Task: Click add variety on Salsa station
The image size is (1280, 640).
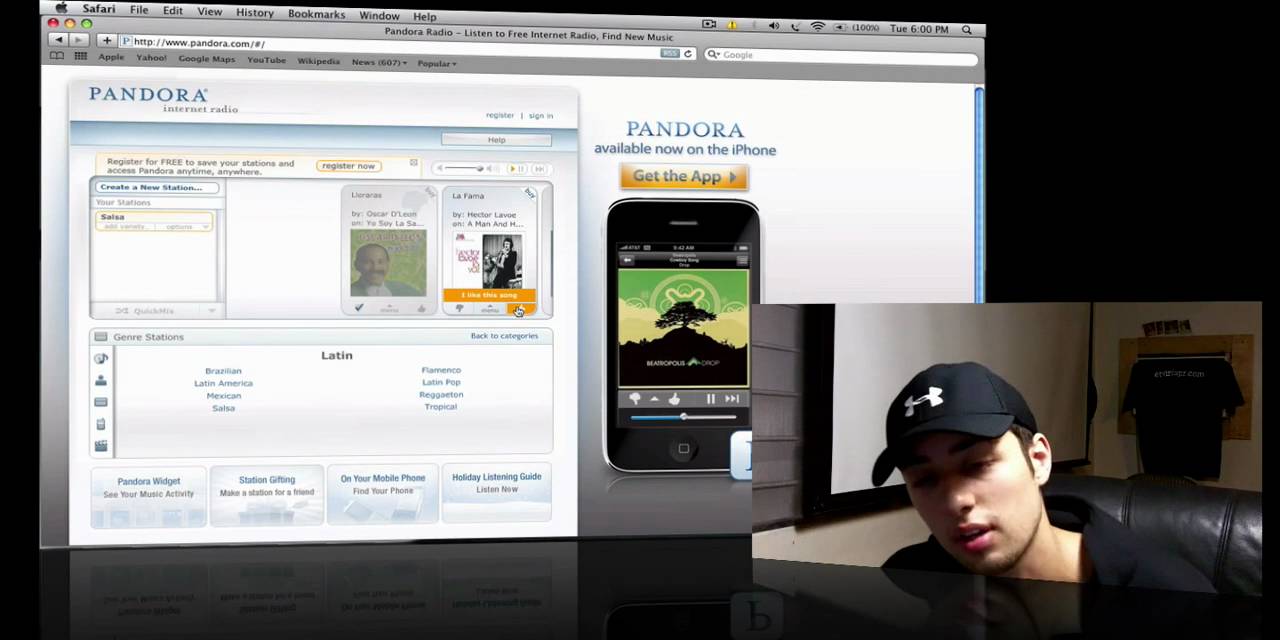Action: pos(126,227)
